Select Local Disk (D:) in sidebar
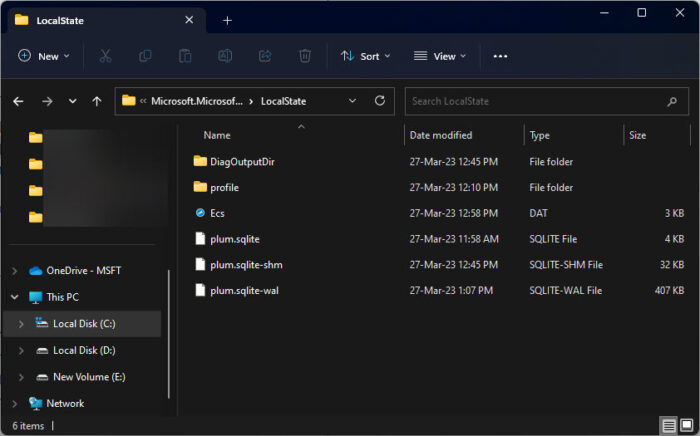 click(82, 351)
